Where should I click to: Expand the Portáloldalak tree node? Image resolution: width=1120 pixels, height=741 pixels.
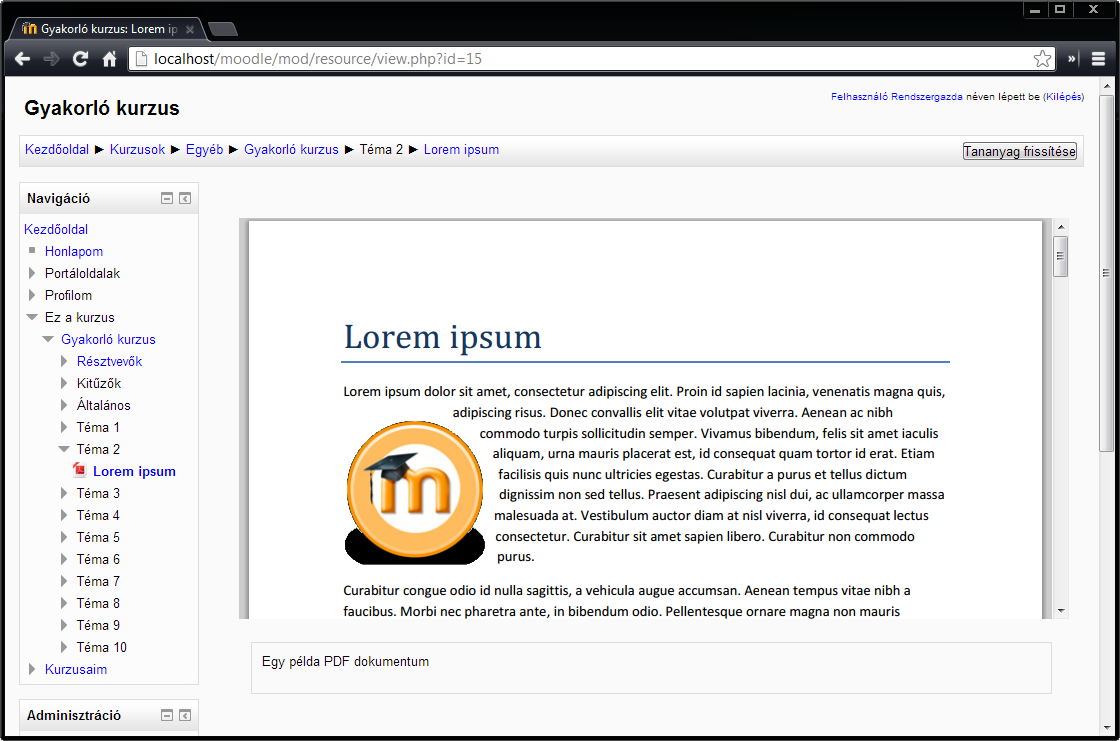(x=31, y=274)
